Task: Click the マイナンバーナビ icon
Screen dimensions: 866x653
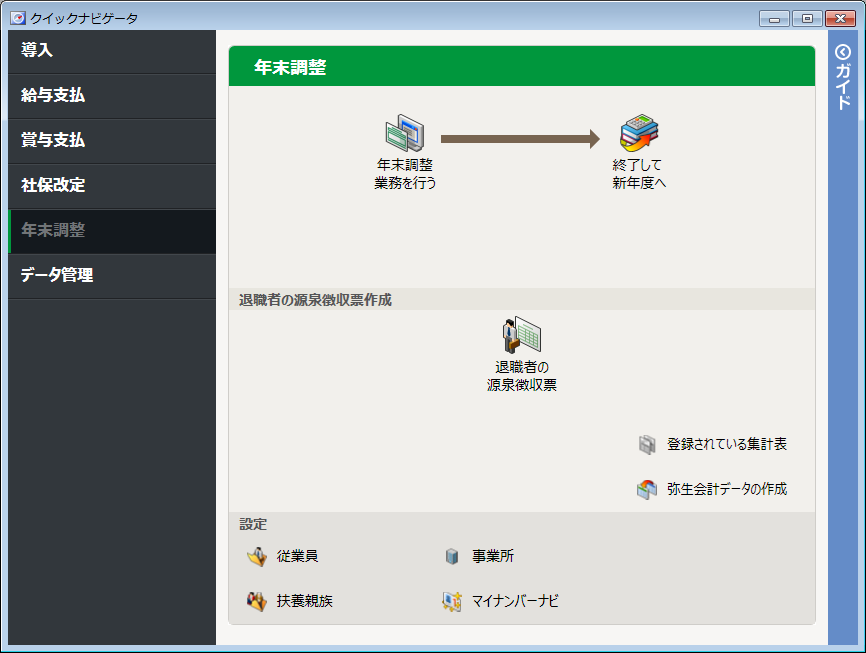Action: pyautogui.click(x=452, y=601)
